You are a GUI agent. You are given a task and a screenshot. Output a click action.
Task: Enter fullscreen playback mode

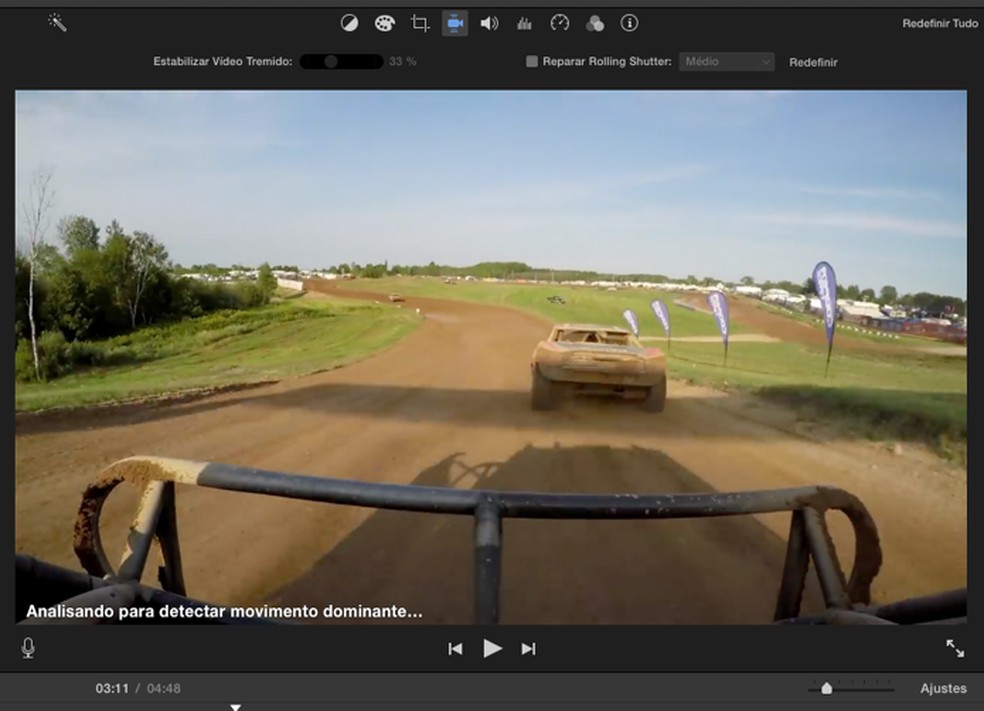(955, 648)
